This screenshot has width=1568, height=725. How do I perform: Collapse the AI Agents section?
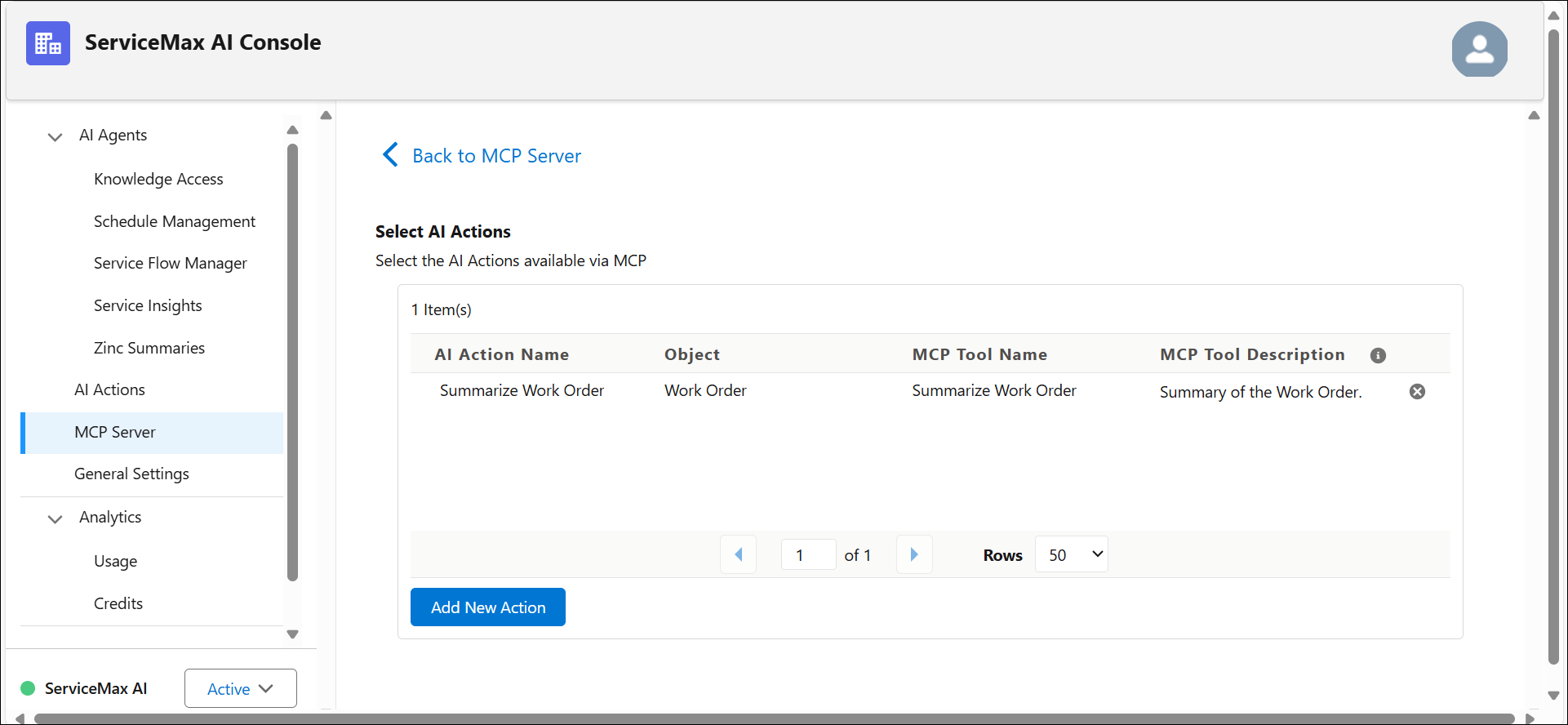tap(55, 136)
